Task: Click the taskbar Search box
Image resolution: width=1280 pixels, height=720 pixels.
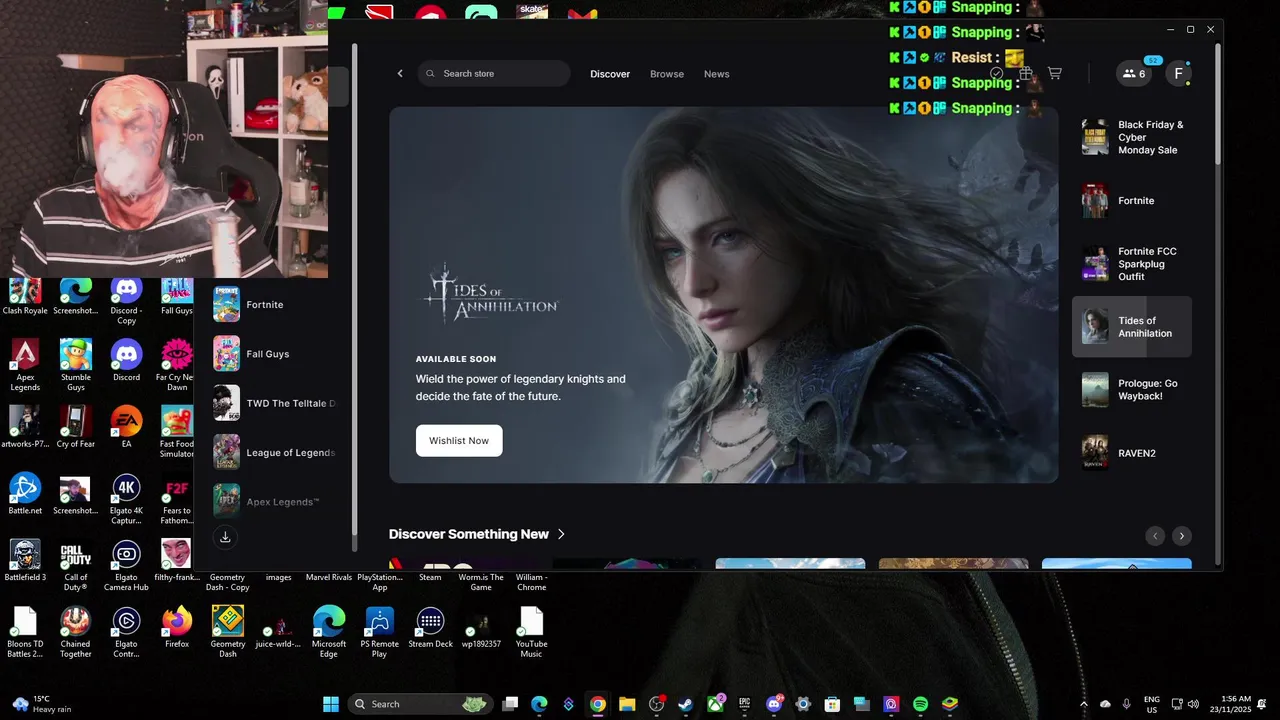Action: (x=420, y=704)
